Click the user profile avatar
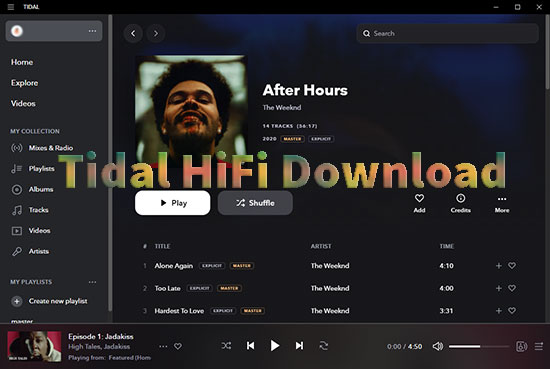550x369 pixels. [17, 31]
